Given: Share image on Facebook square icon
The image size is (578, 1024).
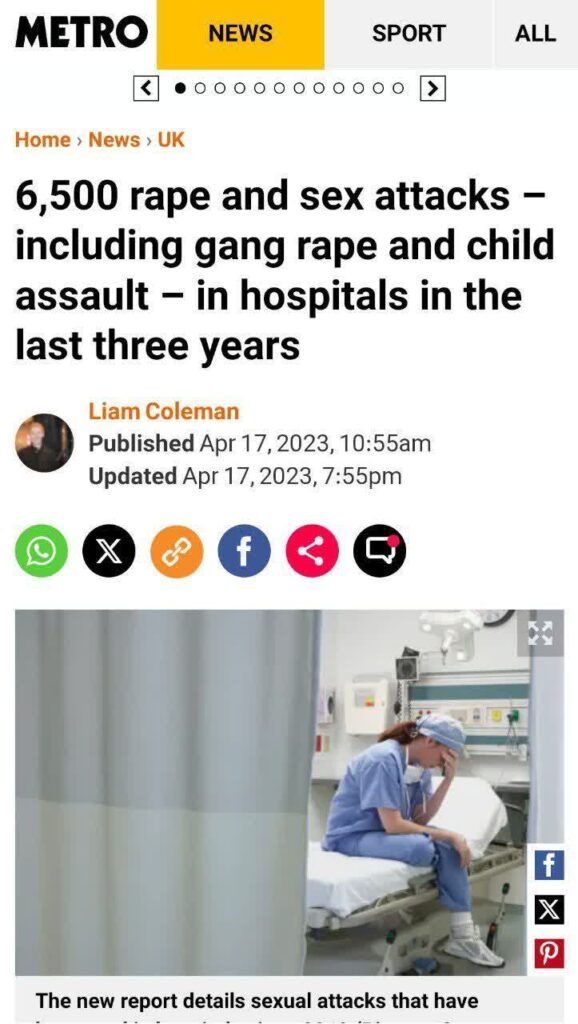Looking at the screenshot, I should coord(549,866).
